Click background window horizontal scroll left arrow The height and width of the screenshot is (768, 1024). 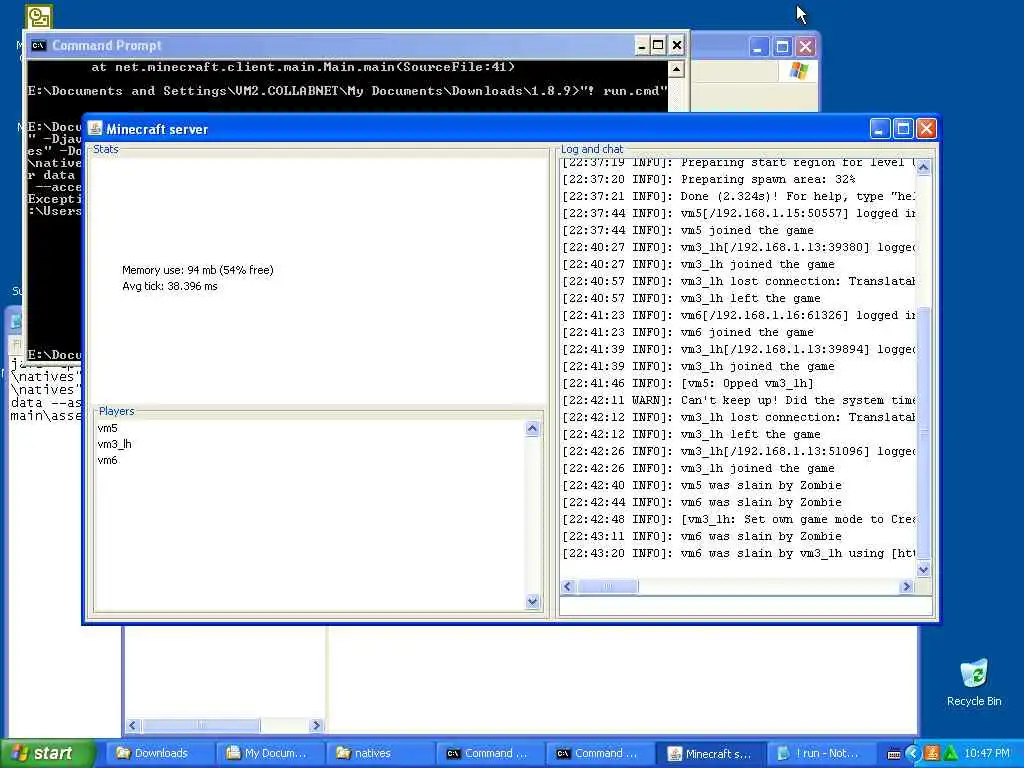133,725
